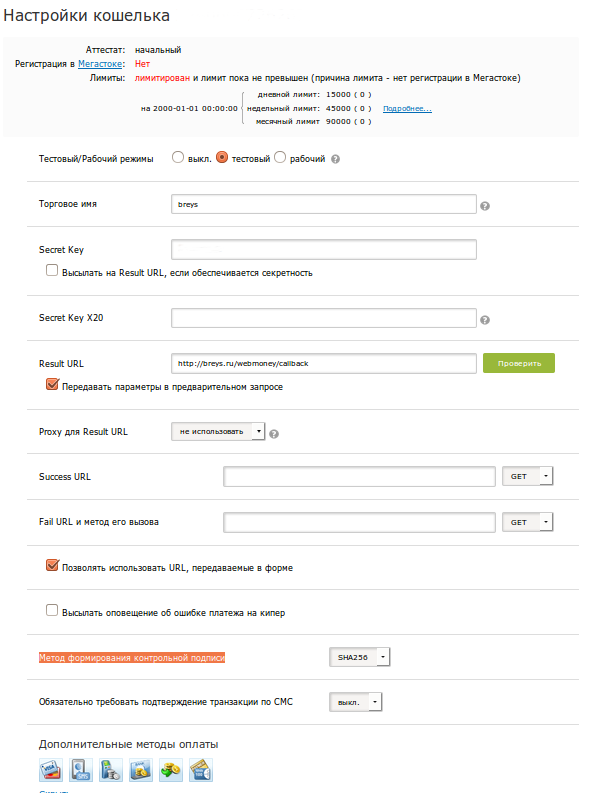Click the bank transfer payment icon
The height and width of the screenshot is (793, 593).
141,770
